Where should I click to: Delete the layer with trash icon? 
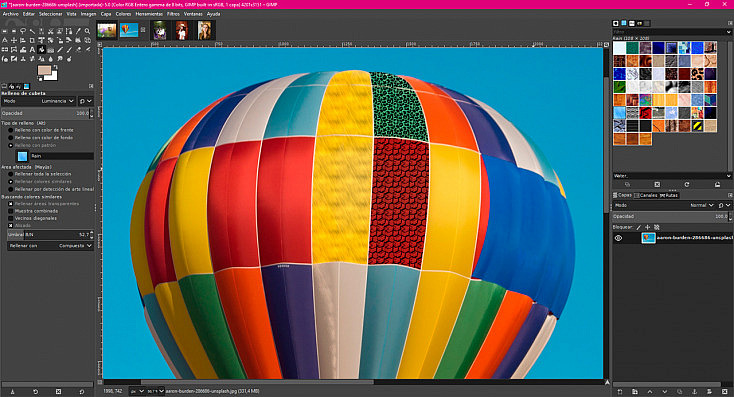pyautogui.click(x=725, y=391)
